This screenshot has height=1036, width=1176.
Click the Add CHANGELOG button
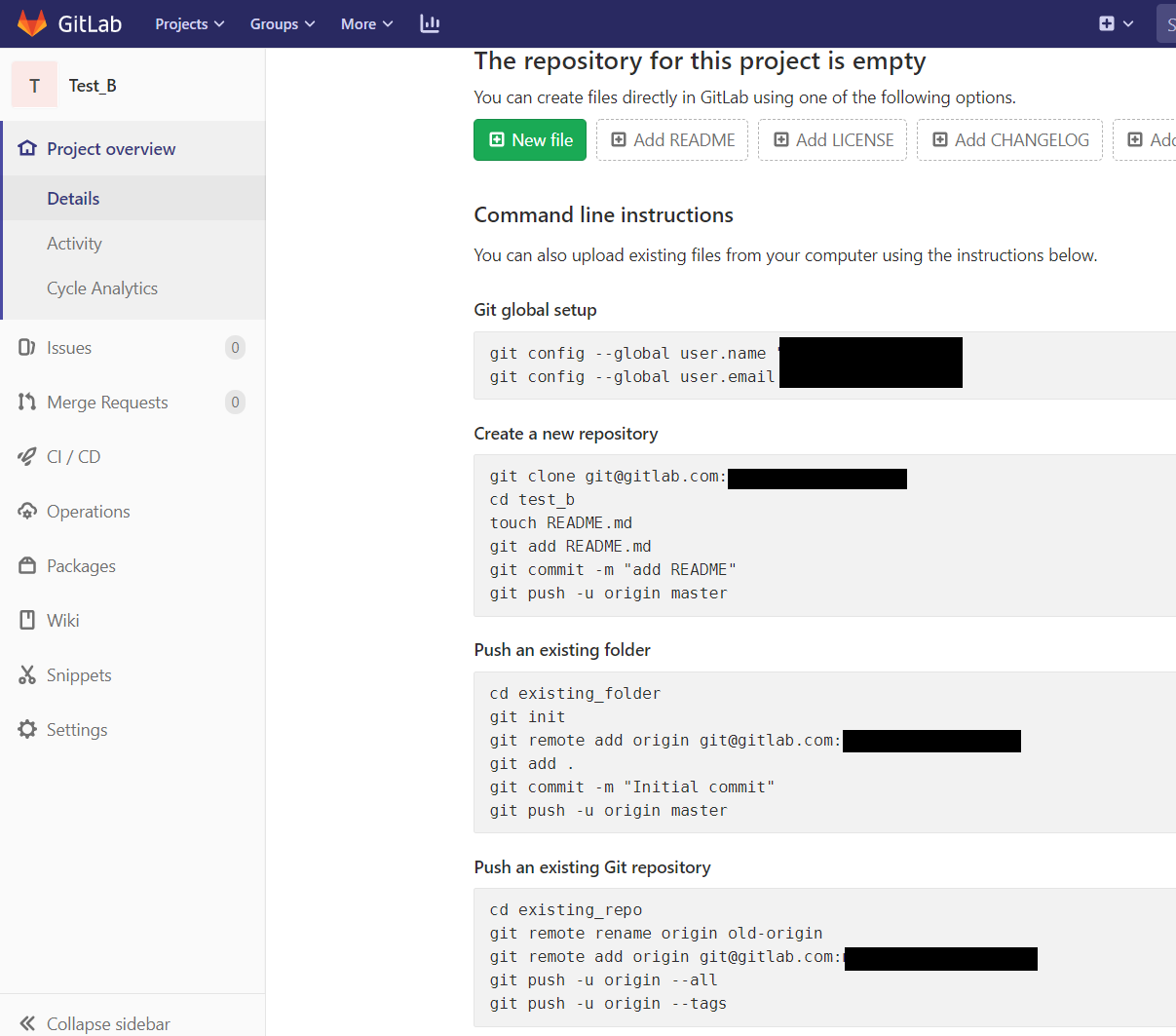(x=1009, y=140)
